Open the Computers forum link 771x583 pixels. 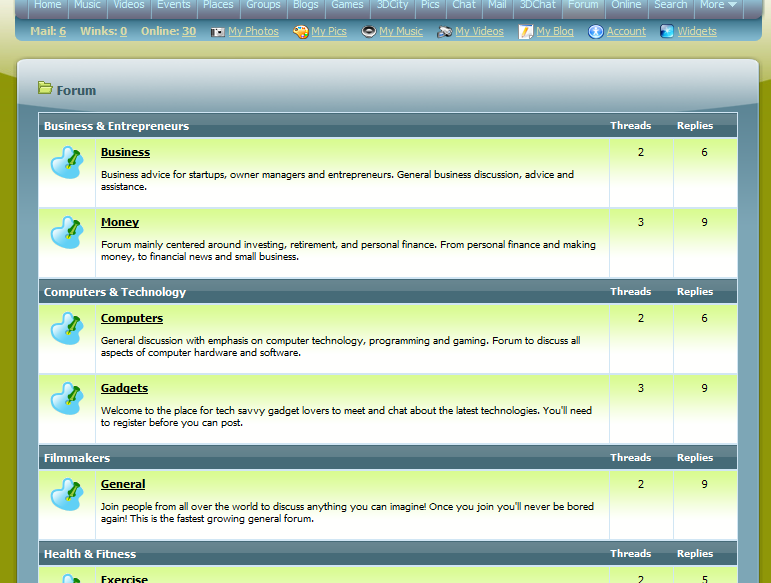132,318
